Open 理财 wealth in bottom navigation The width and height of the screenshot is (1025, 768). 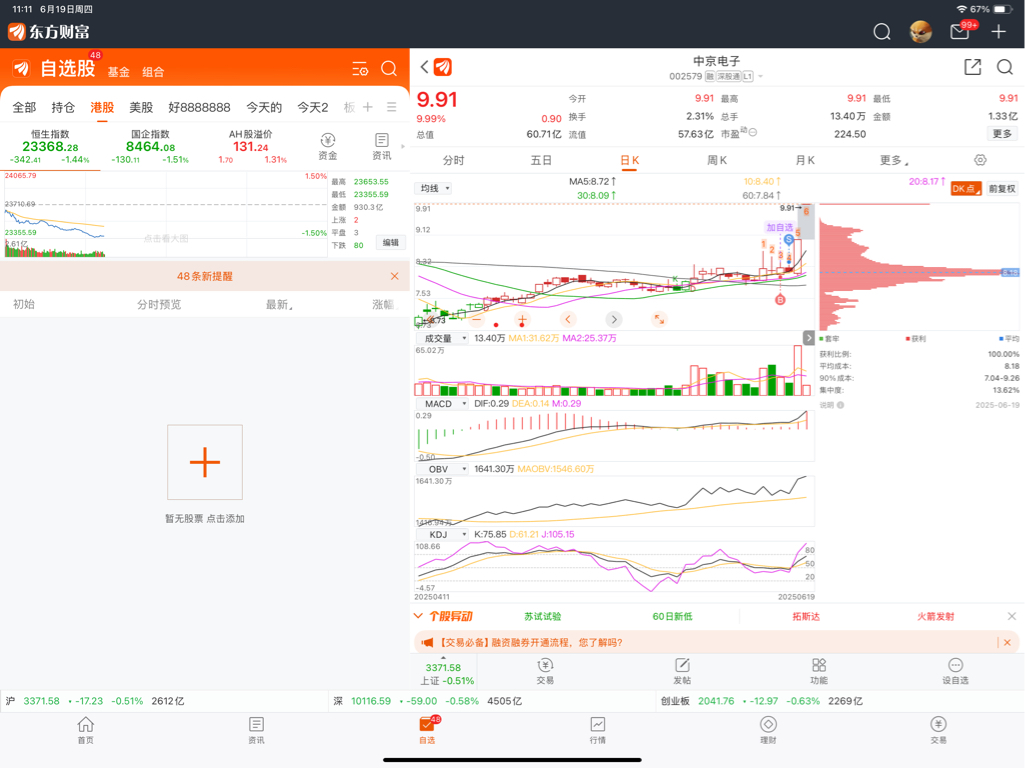click(x=768, y=730)
